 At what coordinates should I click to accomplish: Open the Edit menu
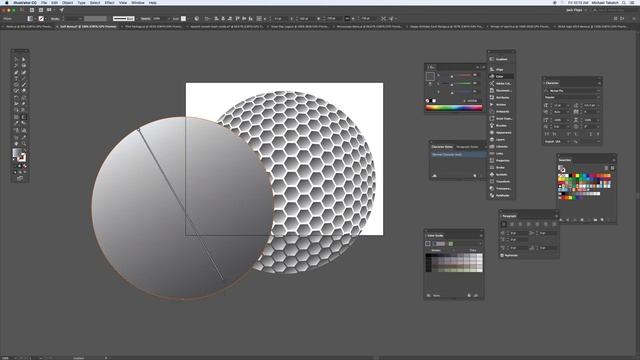tap(54, 2)
